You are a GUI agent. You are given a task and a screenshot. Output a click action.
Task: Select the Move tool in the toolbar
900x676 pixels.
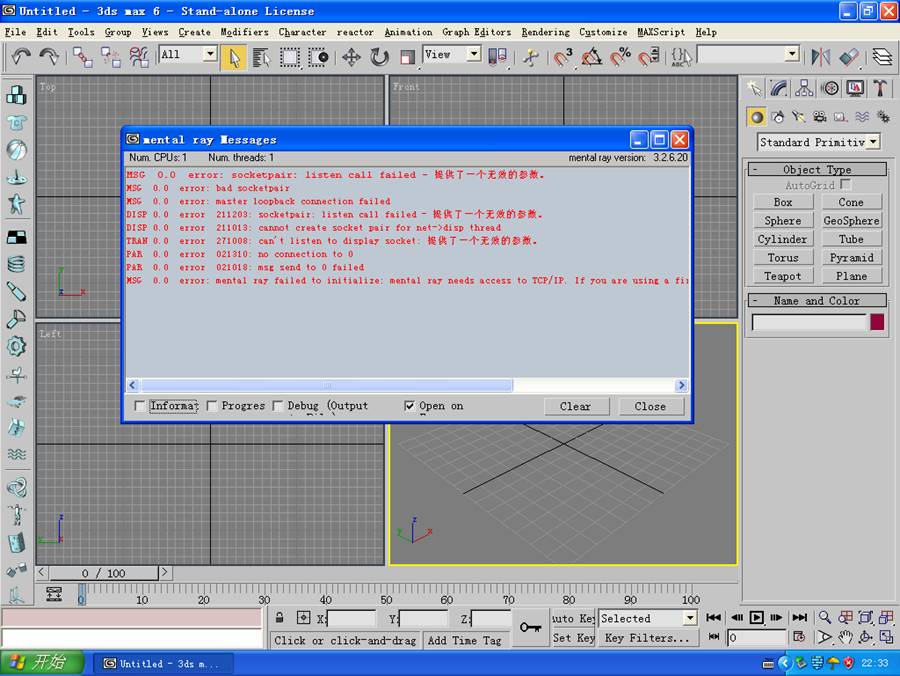(x=351, y=57)
